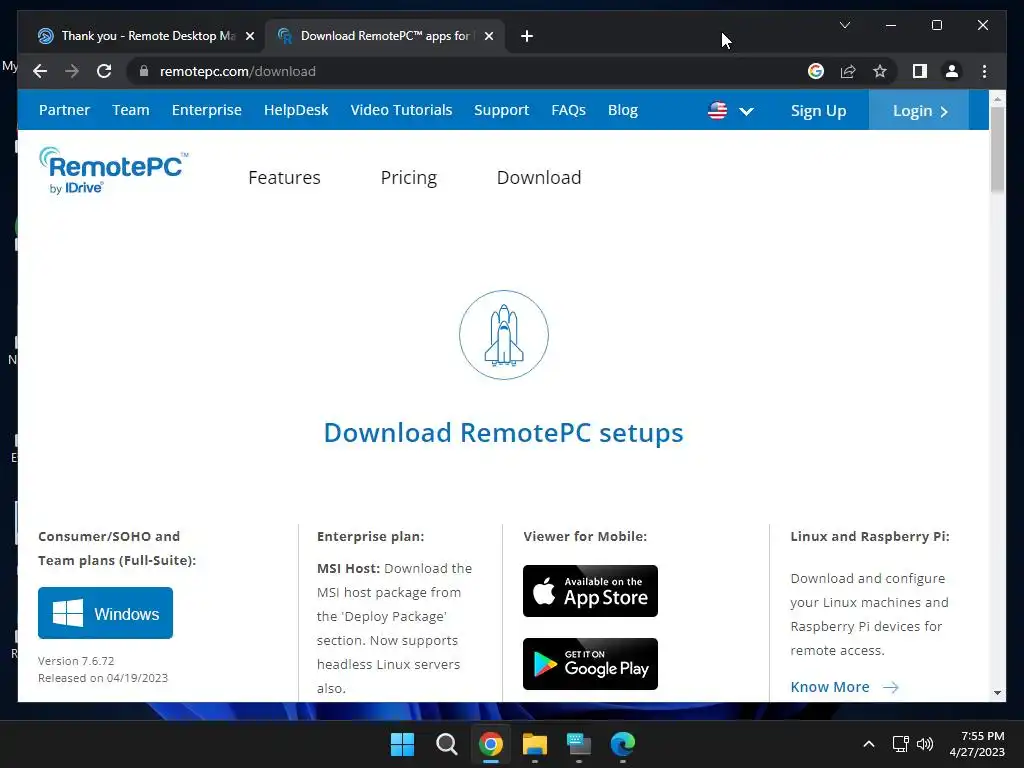The height and width of the screenshot is (768, 1024).
Task: Open Microsoft Edge from the taskbar
Action: (x=622, y=744)
